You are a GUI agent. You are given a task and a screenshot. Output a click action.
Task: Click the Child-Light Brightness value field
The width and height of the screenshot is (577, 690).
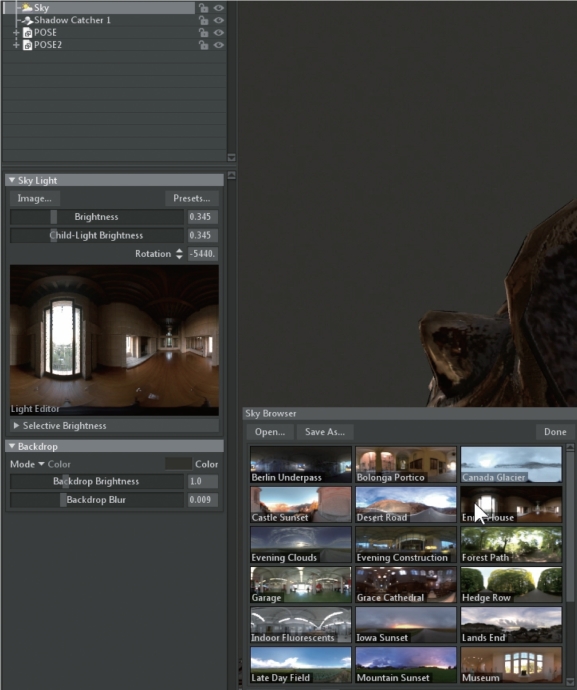202,235
